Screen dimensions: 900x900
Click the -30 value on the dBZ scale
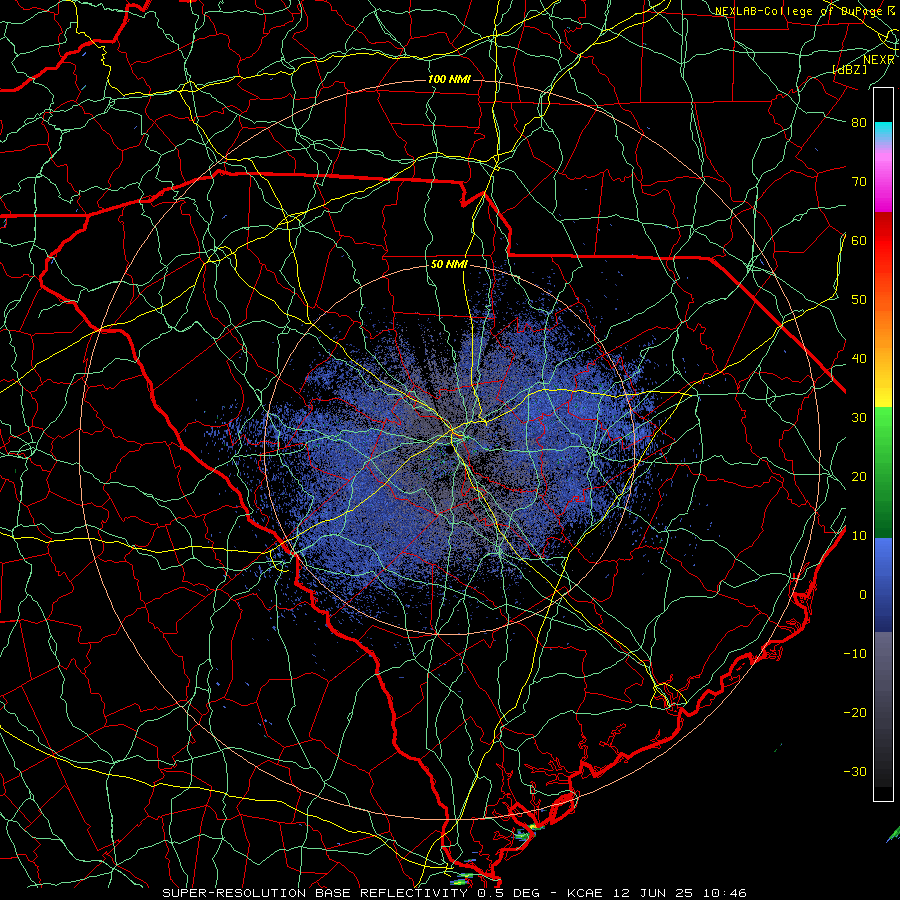855,771
